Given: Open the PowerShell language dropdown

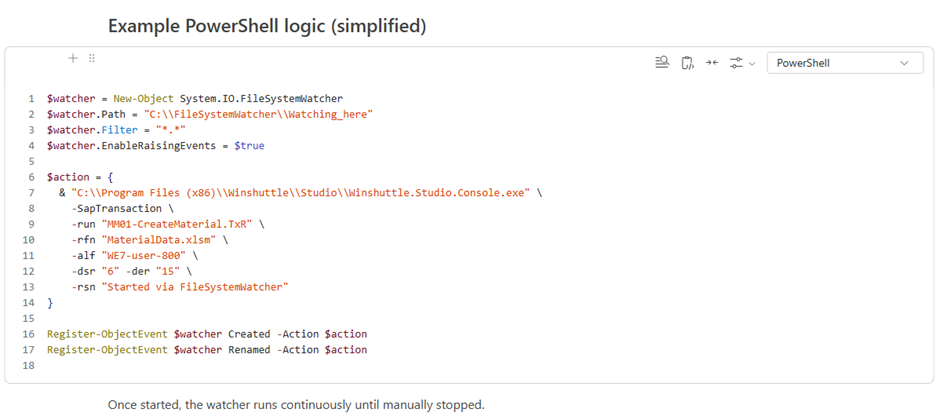Looking at the screenshot, I should (x=844, y=63).
